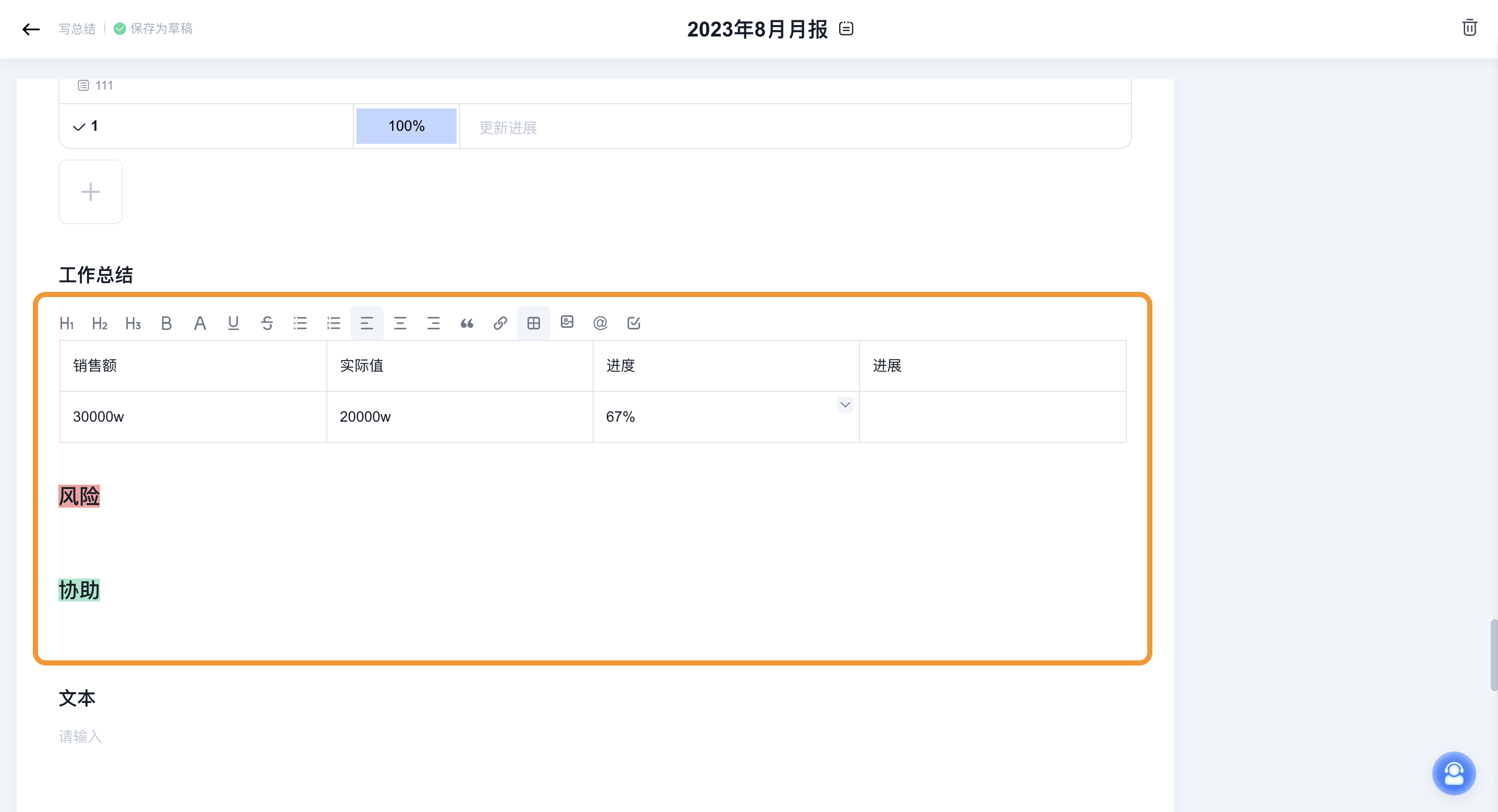The height and width of the screenshot is (812, 1498).
Task: Click the 写总结 breadcrumb link
Action: point(77,29)
